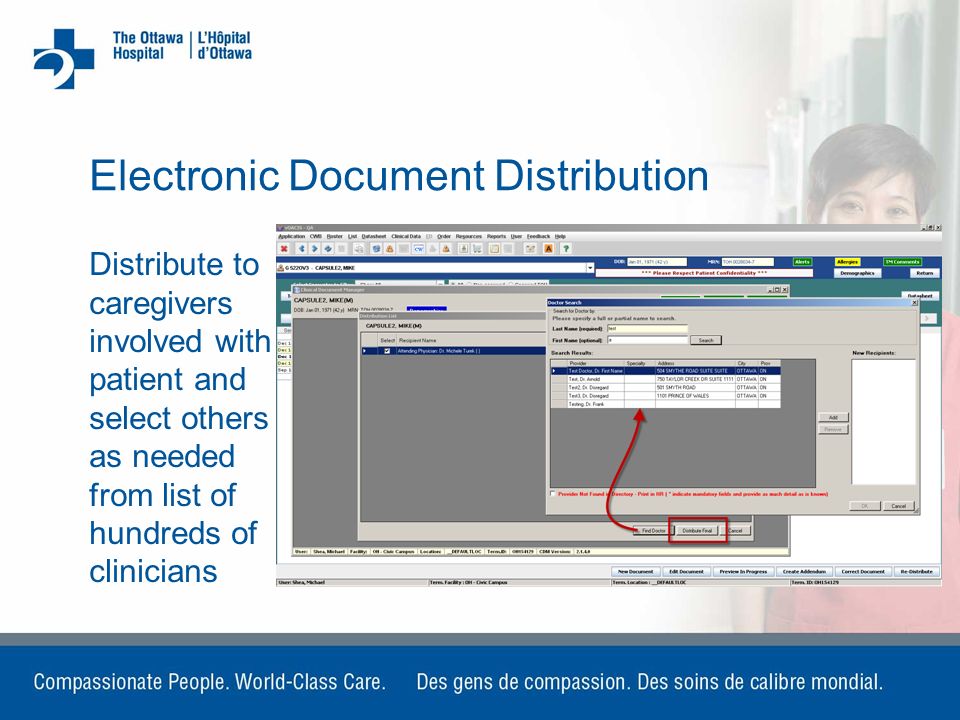Screen dimensions: 960x720
Task: Click the CW toolbar icon
Action: [x=419, y=249]
